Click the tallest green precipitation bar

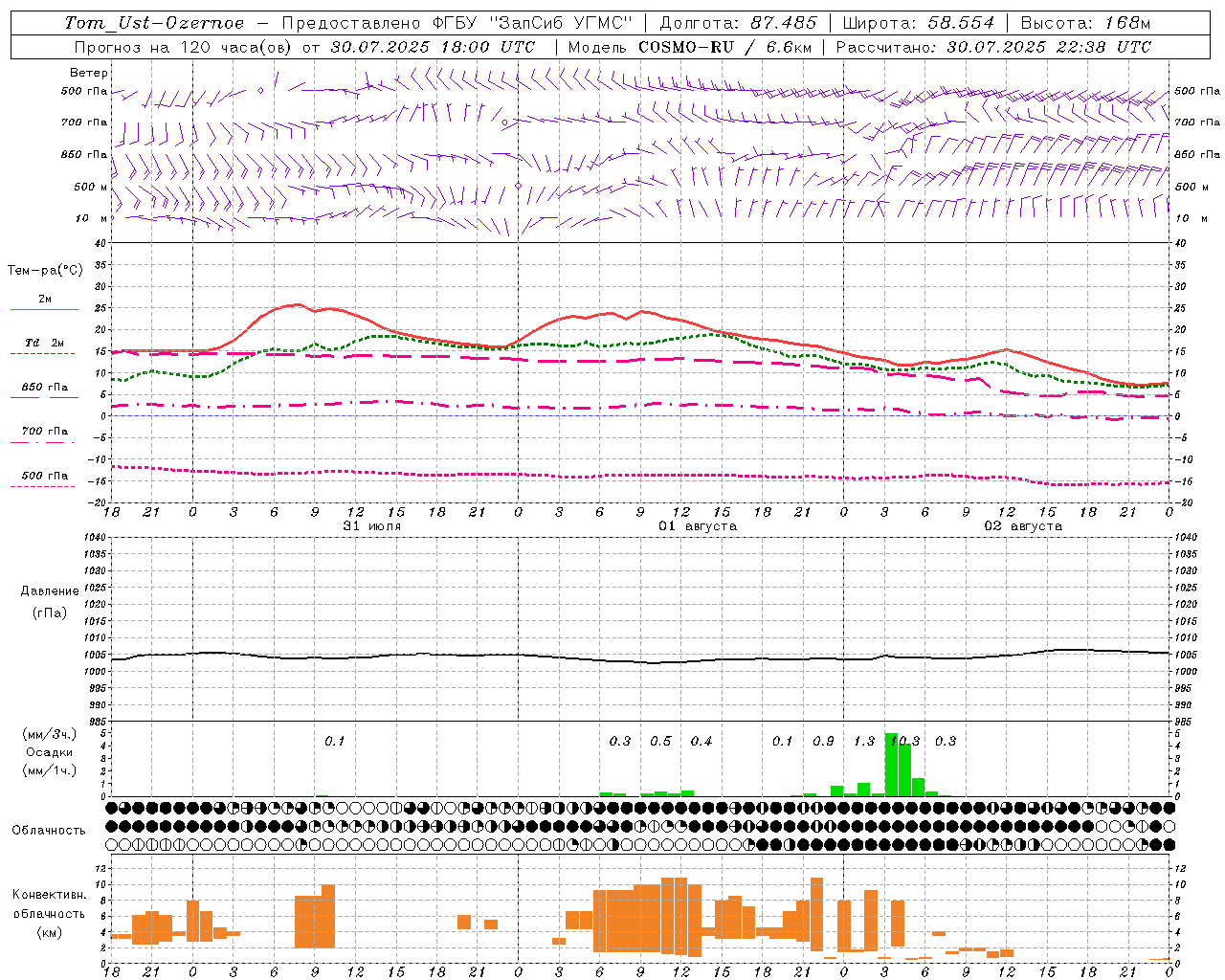coord(891,765)
